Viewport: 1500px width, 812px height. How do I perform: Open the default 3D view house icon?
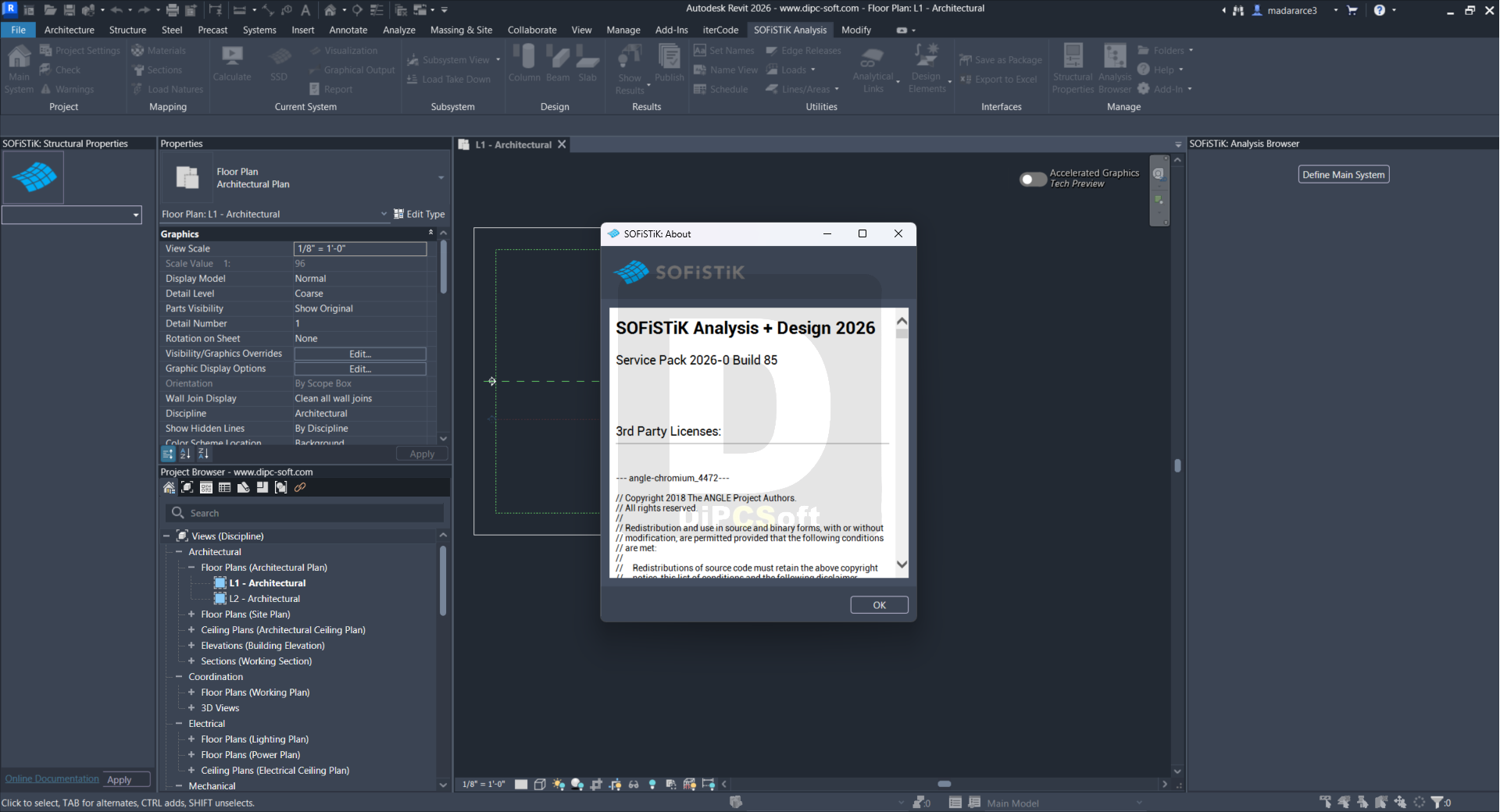click(x=330, y=10)
